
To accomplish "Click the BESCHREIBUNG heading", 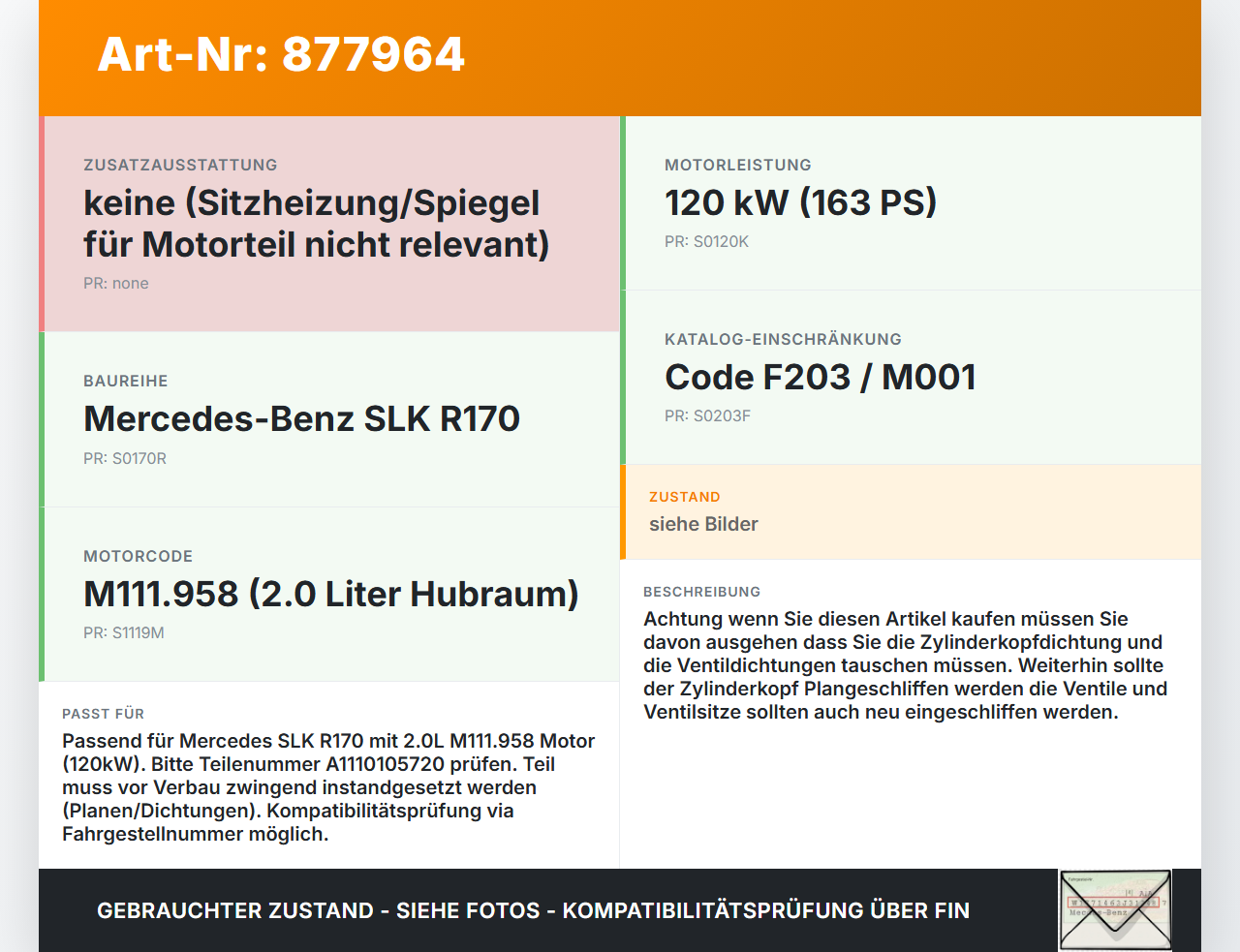I will 702,592.
